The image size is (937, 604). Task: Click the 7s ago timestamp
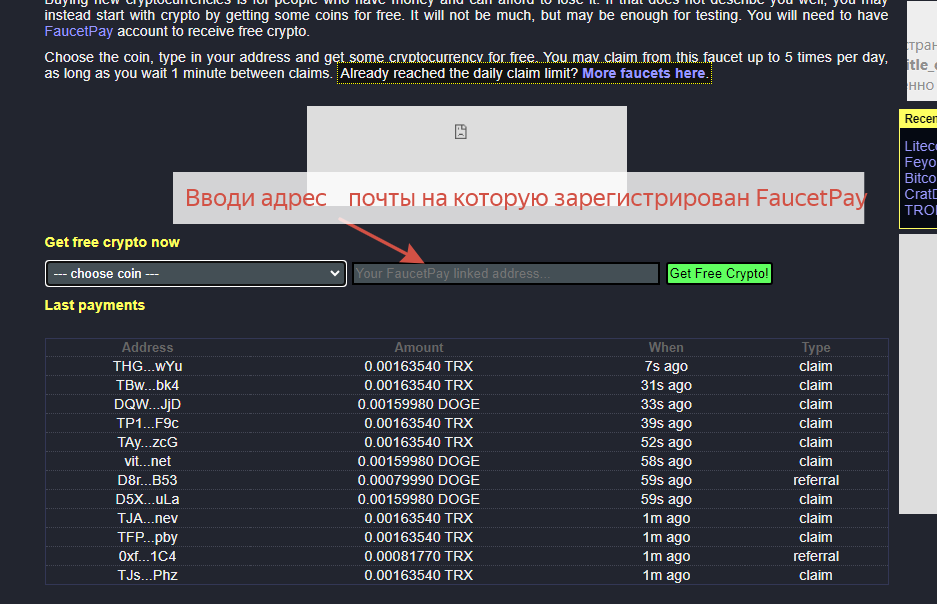(x=666, y=366)
